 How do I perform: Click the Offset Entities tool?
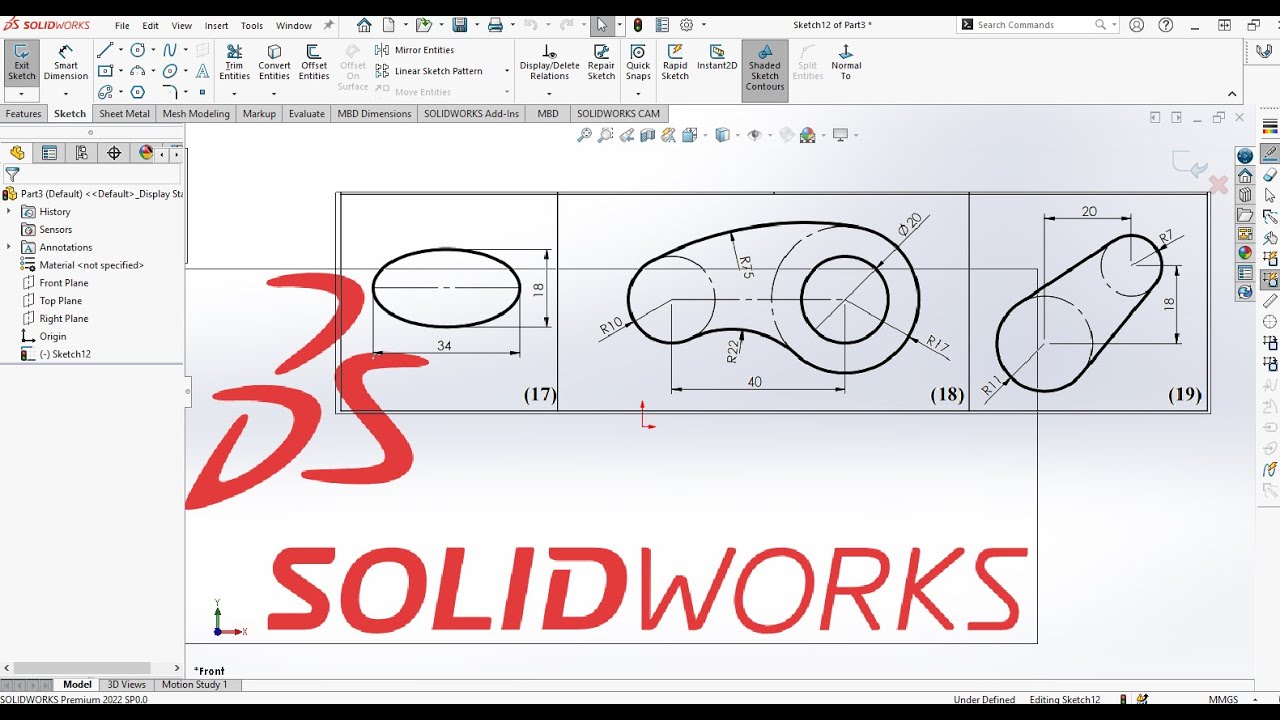click(314, 62)
